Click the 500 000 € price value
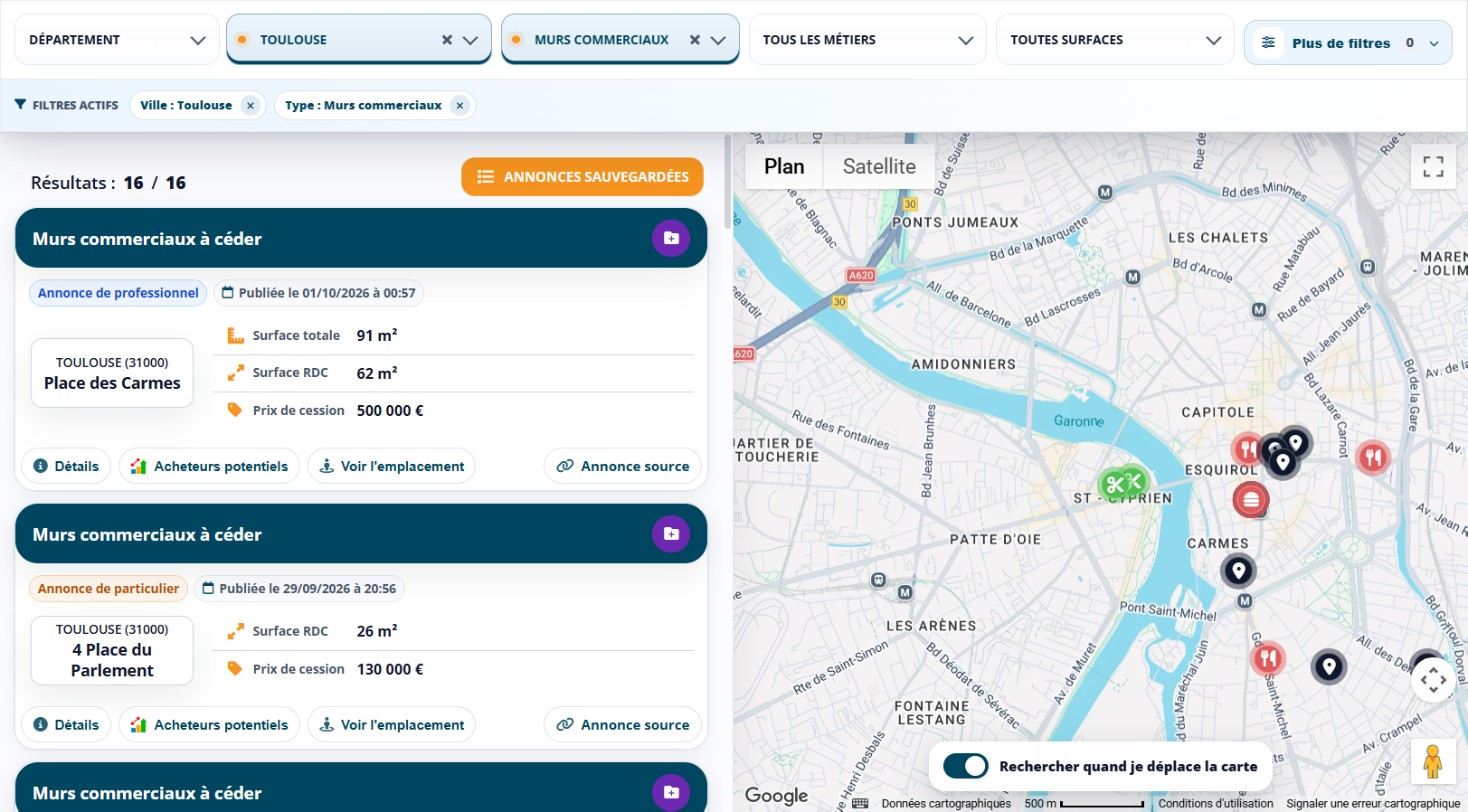This screenshot has width=1468, height=812. tap(390, 411)
